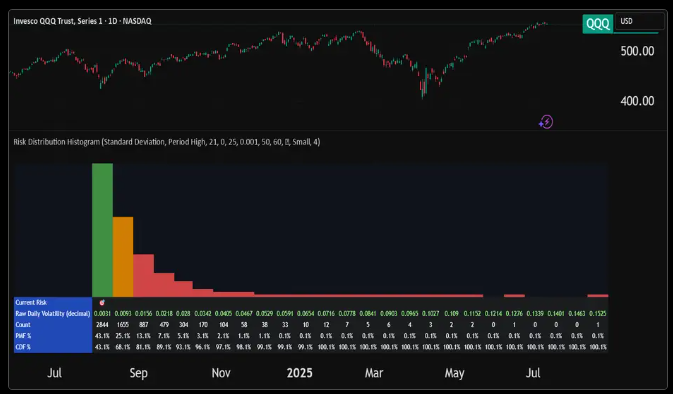
Task: Select volatility value 0.1463
Action: point(577,314)
